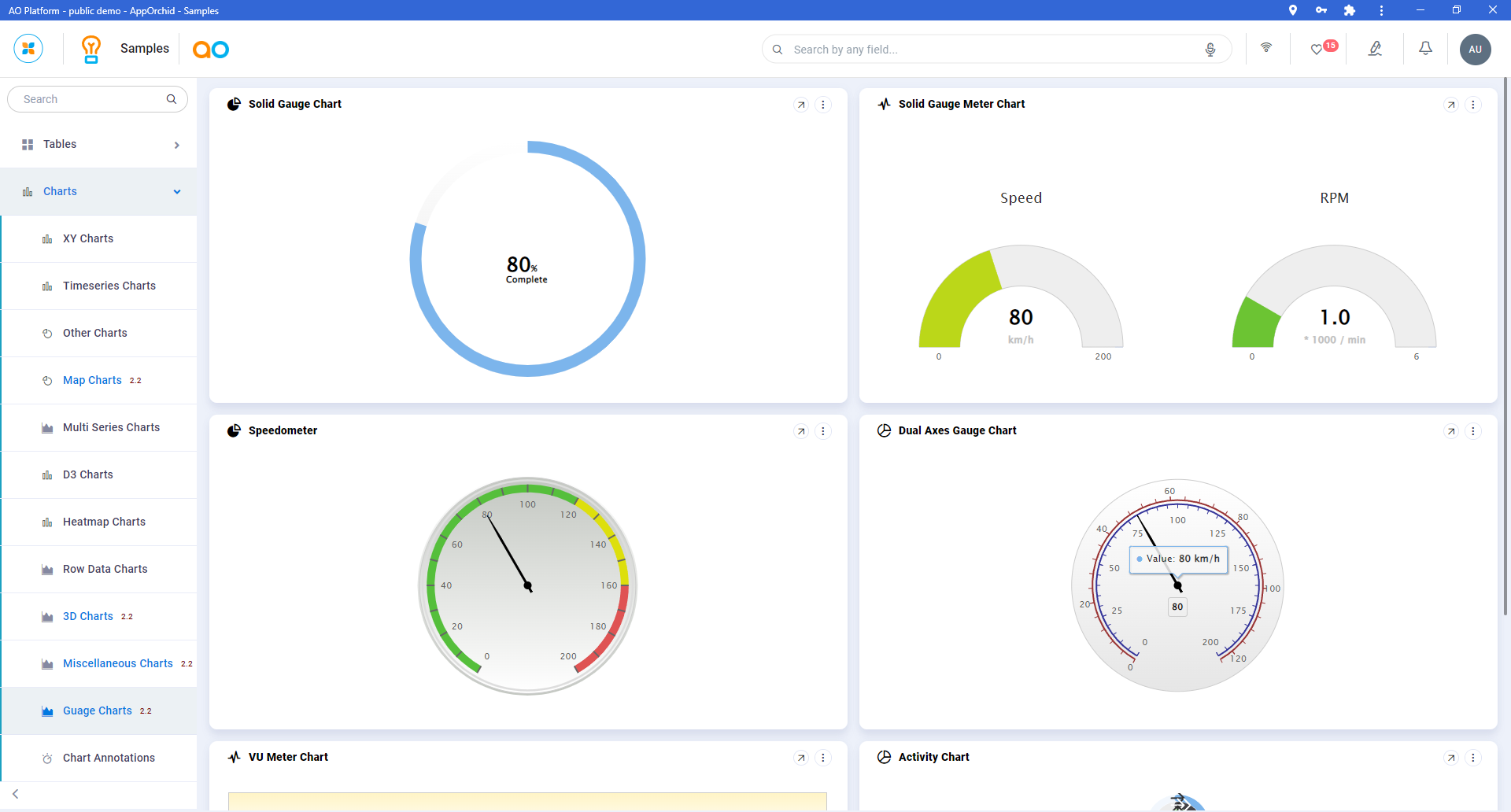Expand Solid Gauge Chart to full view
Viewport: 1511px width, 812px height.
801,105
